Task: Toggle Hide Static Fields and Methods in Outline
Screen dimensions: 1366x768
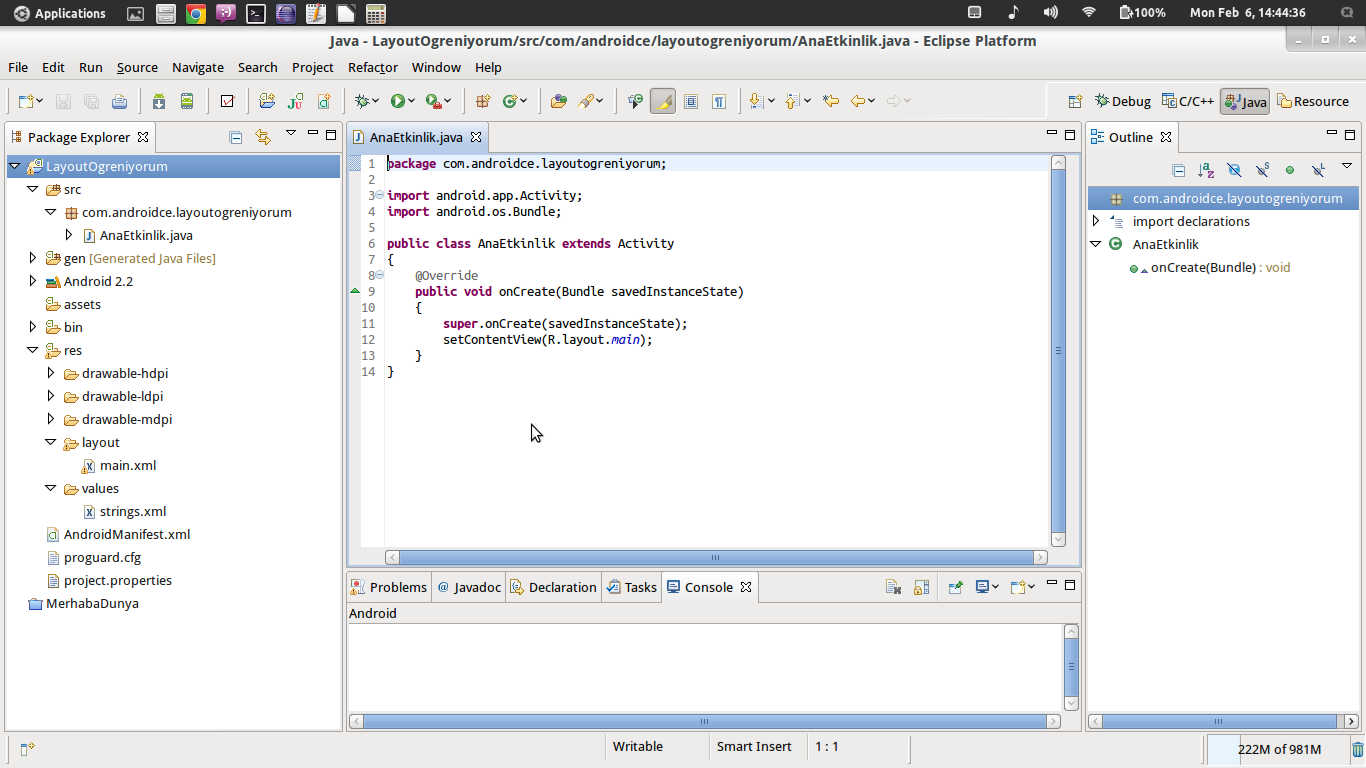Action: coord(1262,170)
